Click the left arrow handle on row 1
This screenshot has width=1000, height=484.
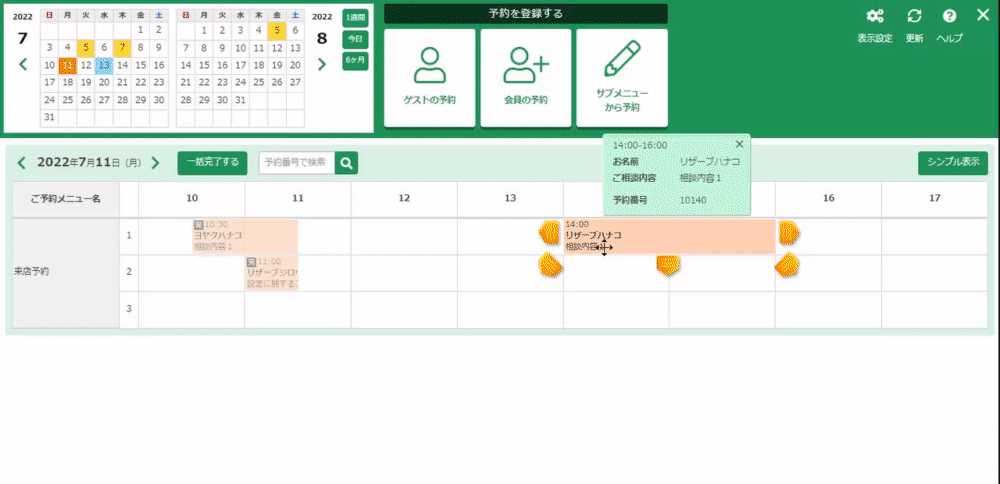[x=549, y=234]
